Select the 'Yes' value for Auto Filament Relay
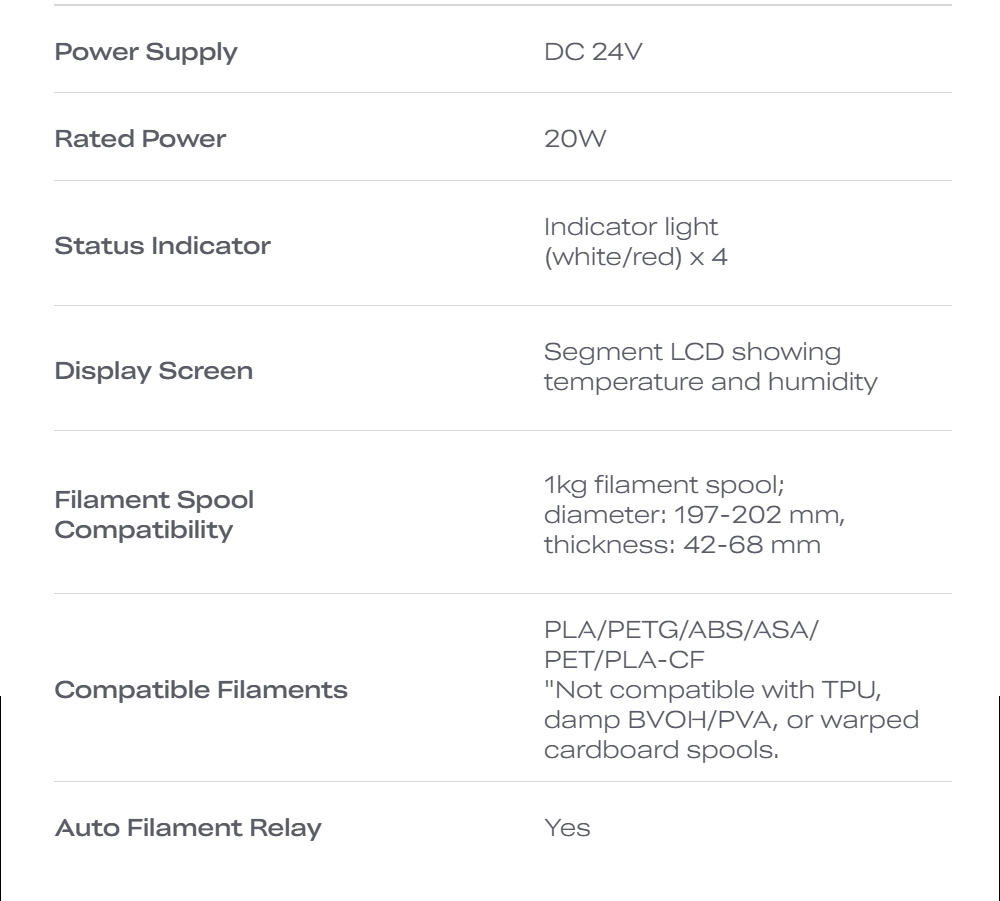 [567, 828]
